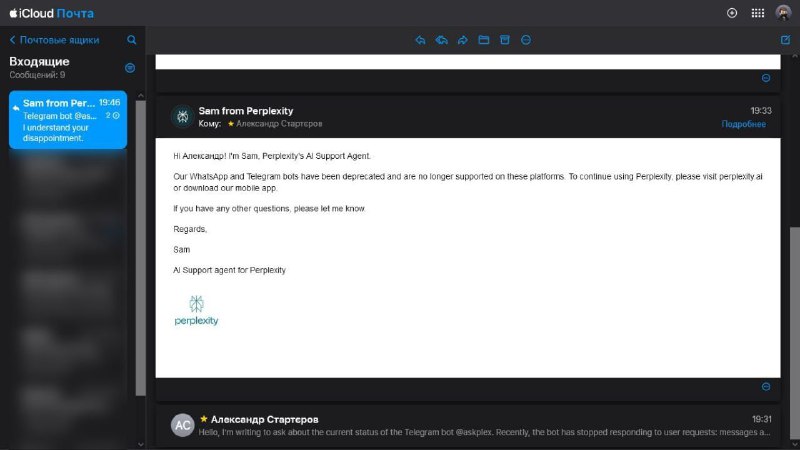Image resolution: width=800 pixels, height=450 pixels.
Task: Click message list scrollbar up arrow
Action: [141, 95]
